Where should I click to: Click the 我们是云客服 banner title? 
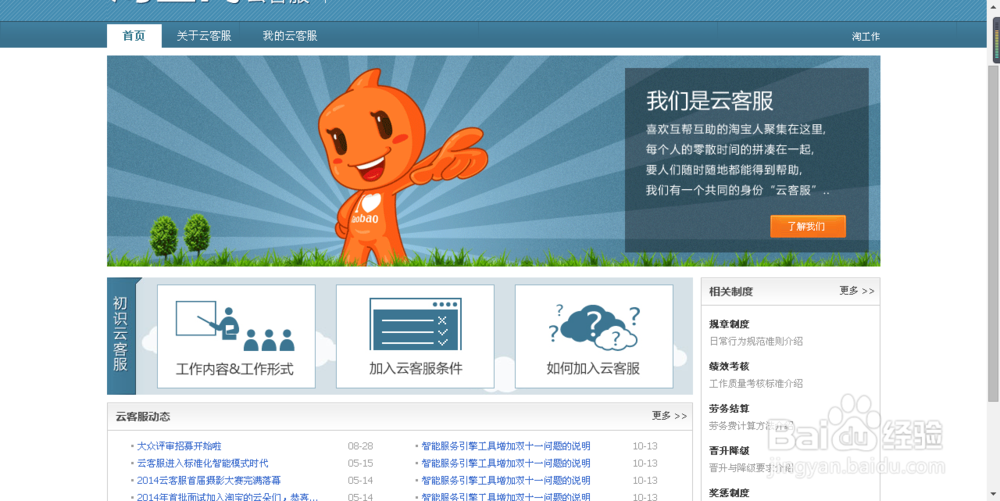click(710, 101)
